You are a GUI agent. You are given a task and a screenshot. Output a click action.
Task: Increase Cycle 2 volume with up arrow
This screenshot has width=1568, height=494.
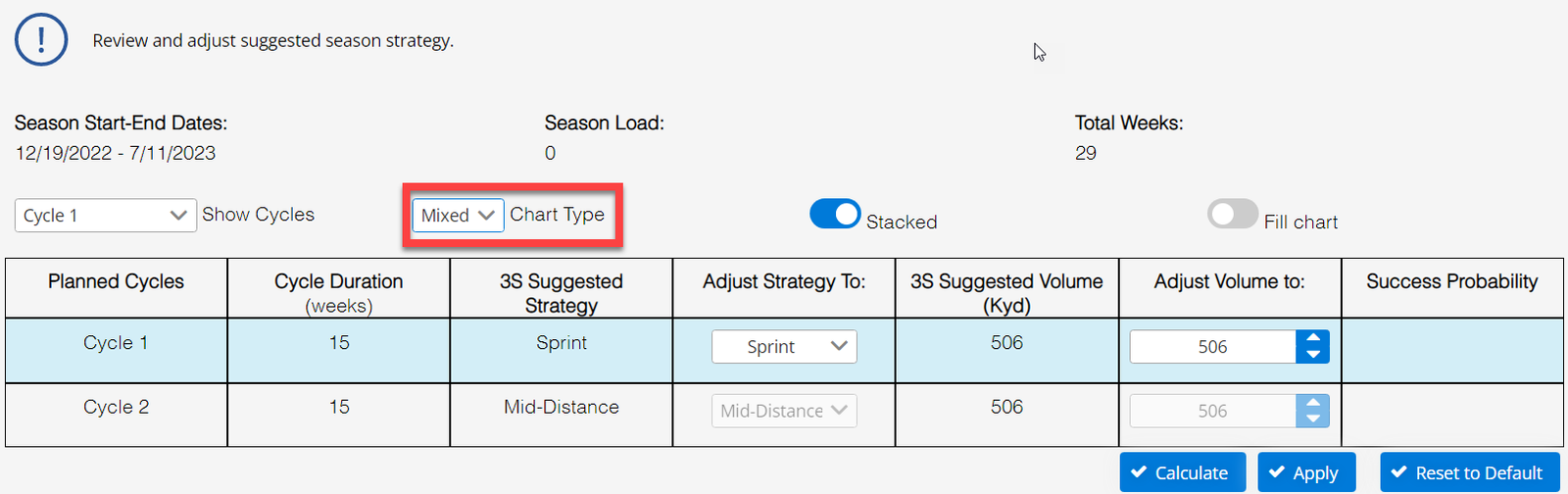pyautogui.click(x=1313, y=403)
